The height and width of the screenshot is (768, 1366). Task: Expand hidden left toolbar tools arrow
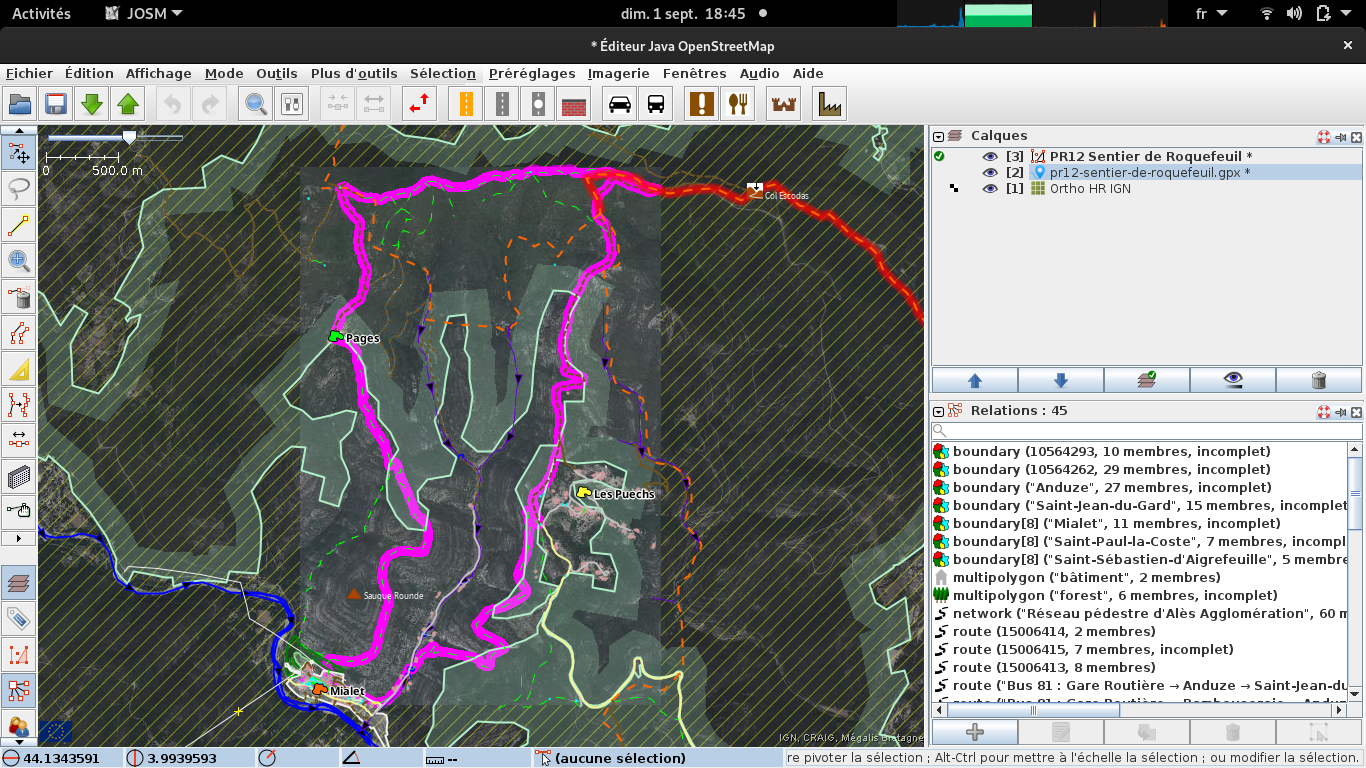point(18,538)
